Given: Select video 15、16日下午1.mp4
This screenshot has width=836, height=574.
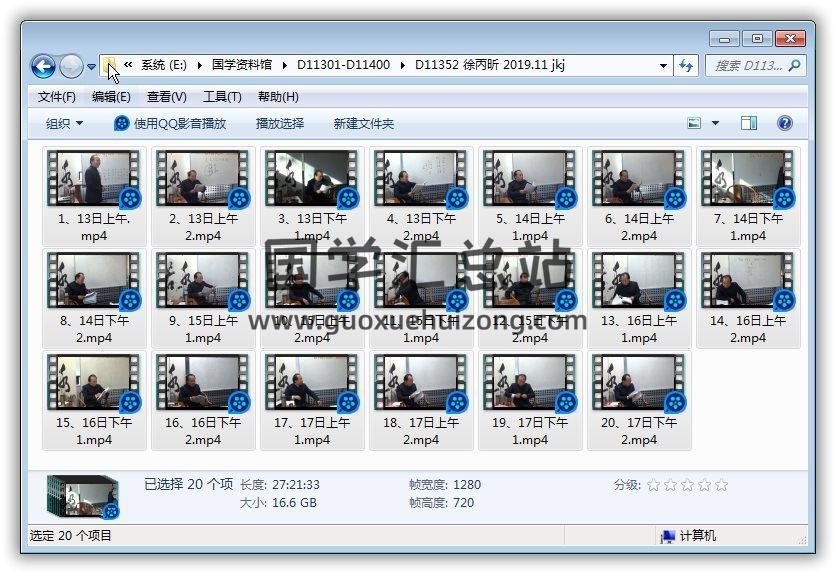Looking at the screenshot, I should coord(94,400).
